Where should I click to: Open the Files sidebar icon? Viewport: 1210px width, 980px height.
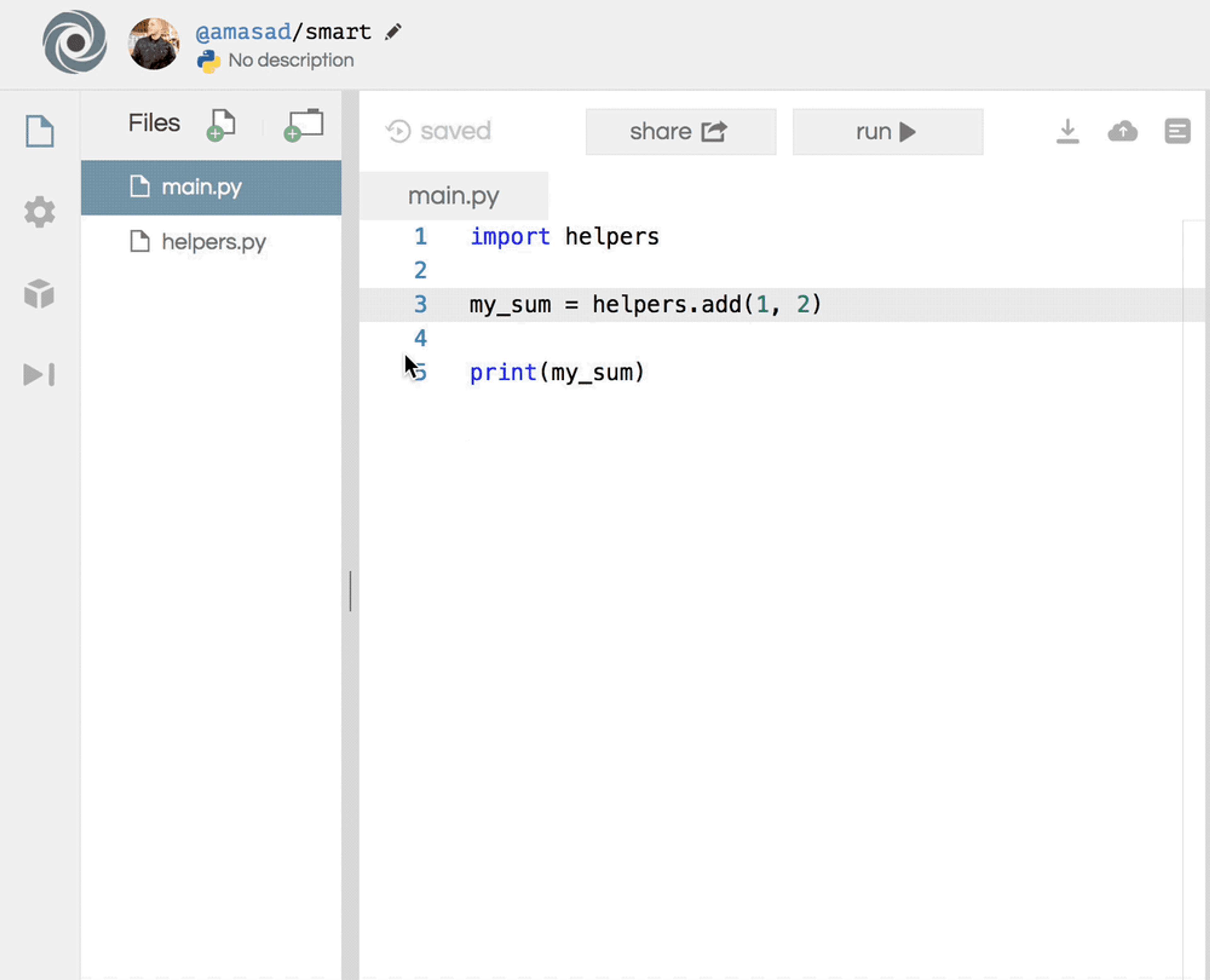[39, 131]
